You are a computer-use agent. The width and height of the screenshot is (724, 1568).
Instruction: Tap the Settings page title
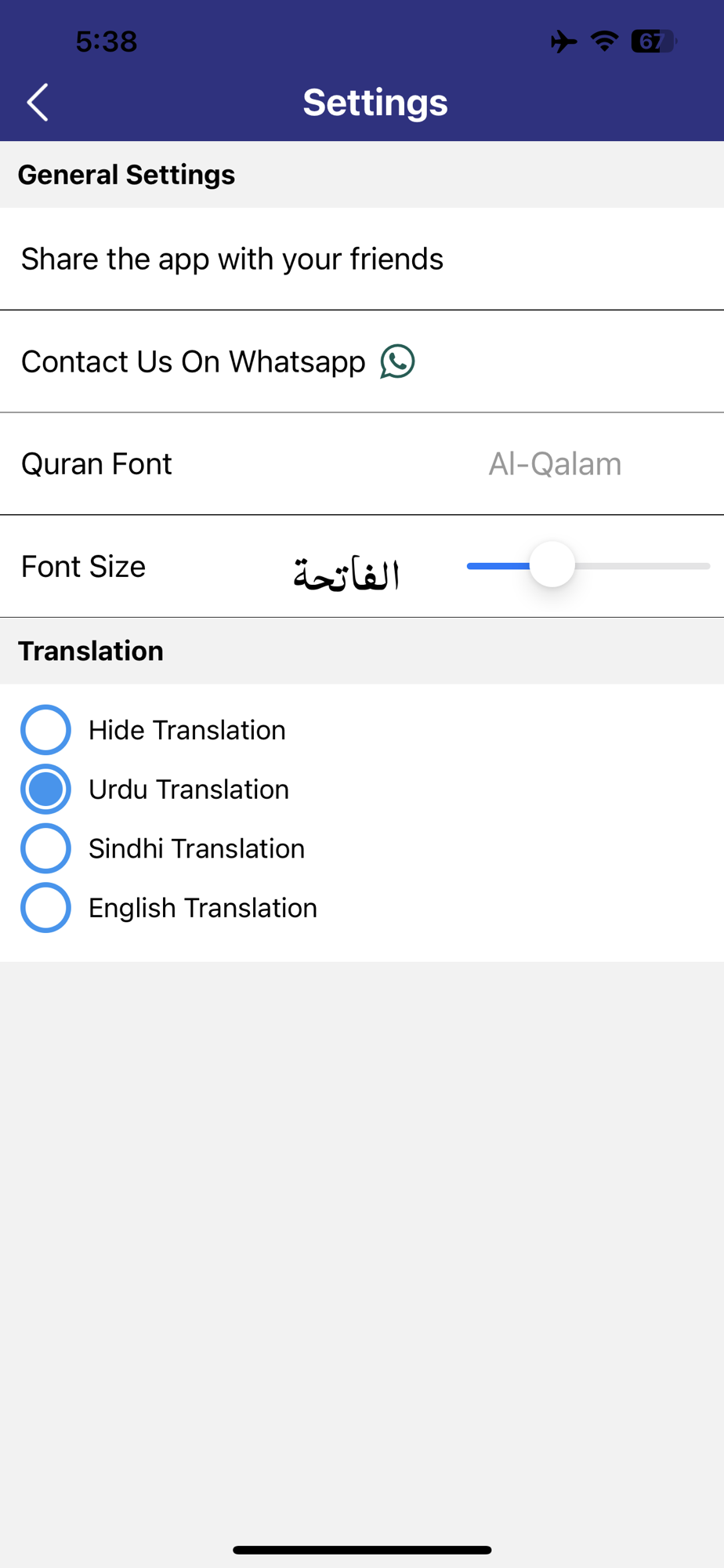[x=375, y=102]
